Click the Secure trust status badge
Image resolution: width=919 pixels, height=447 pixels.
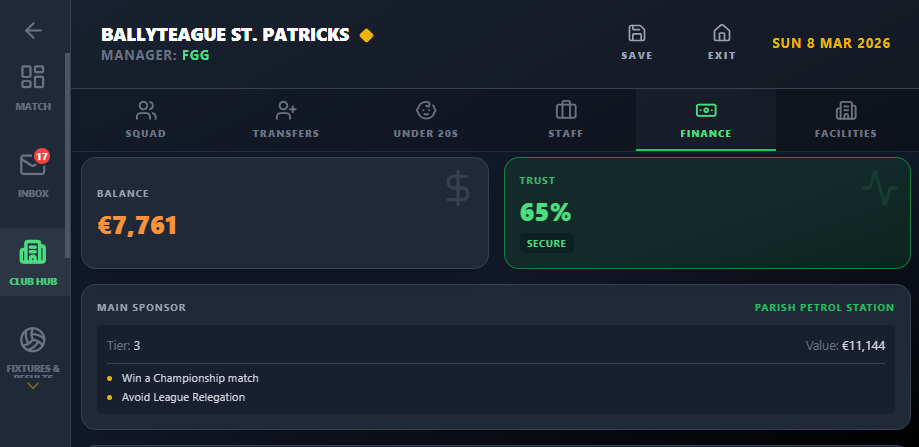(547, 243)
